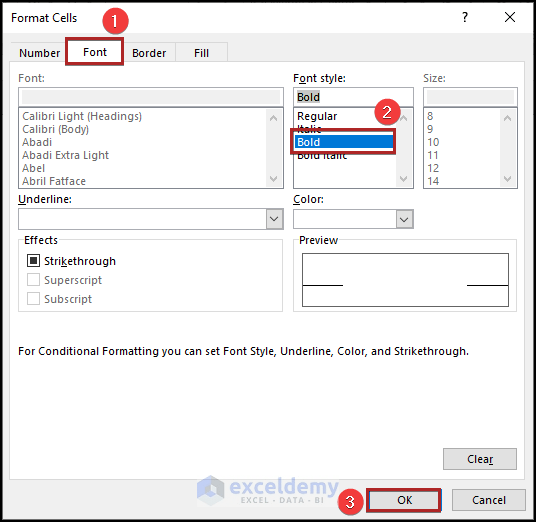Enable the Superscript checkbox
This screenshot has width=536, height=522.
(x=34, y=280)
